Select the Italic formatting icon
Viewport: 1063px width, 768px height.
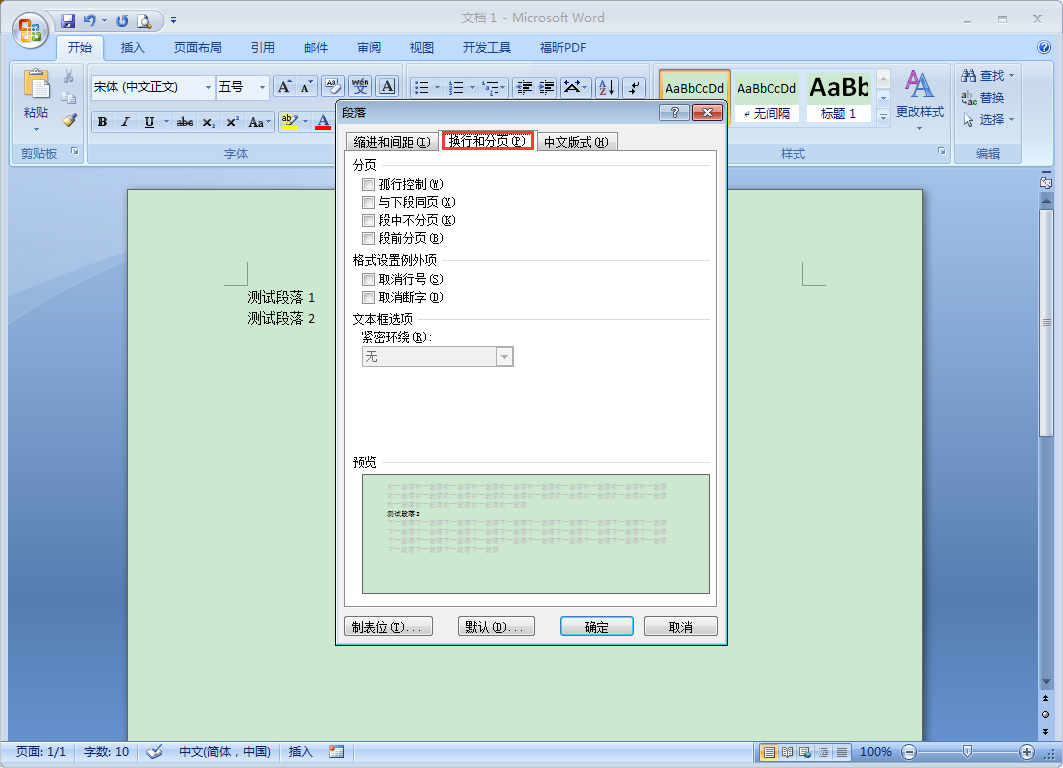[125, 121]
